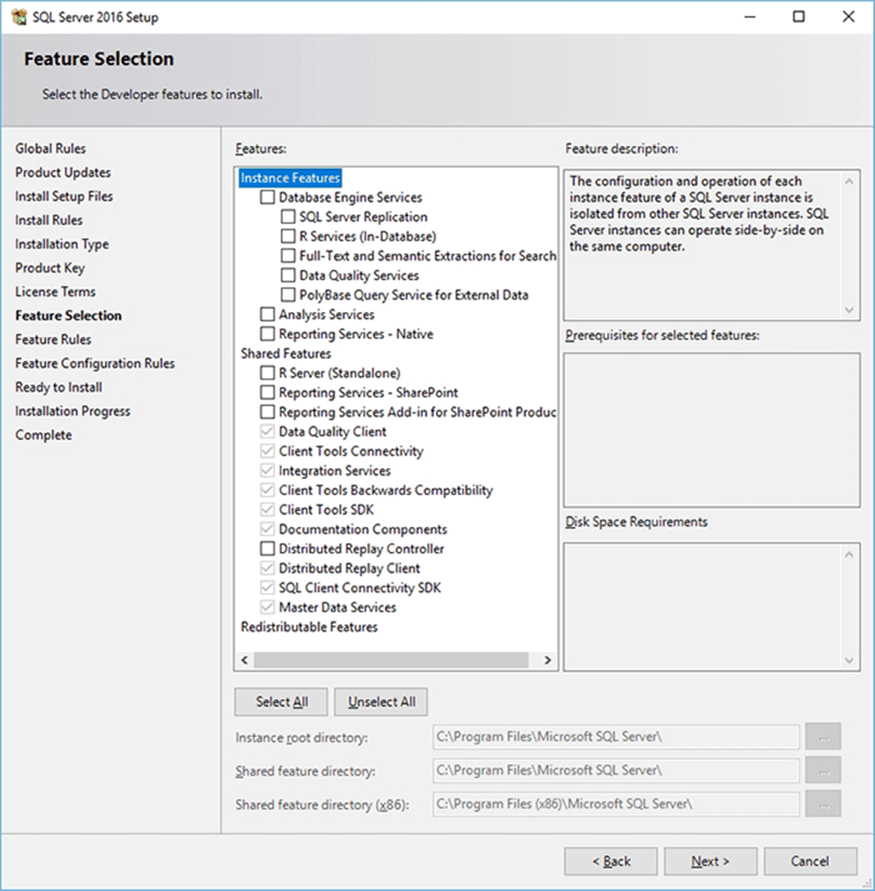Enable R Server (Standalone) checkbox
The image size is (875, 891).
267,373
